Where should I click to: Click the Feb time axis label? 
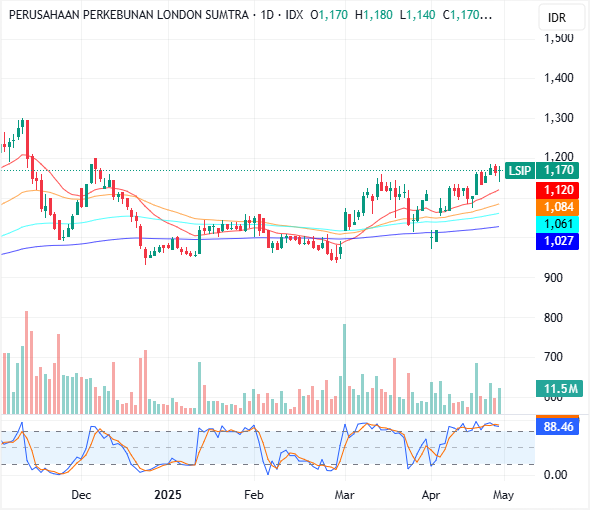click(x=254, y=495)
